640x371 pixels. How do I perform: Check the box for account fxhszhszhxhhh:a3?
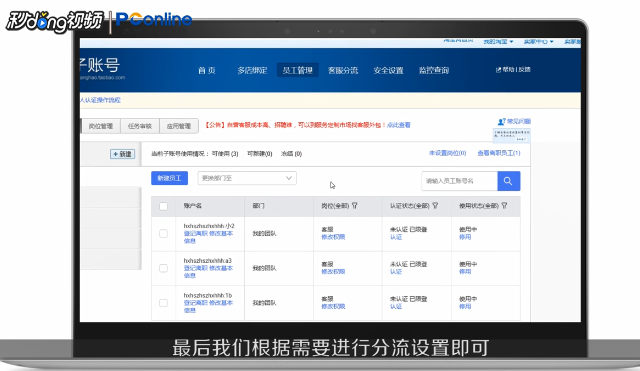coord(163,268)
